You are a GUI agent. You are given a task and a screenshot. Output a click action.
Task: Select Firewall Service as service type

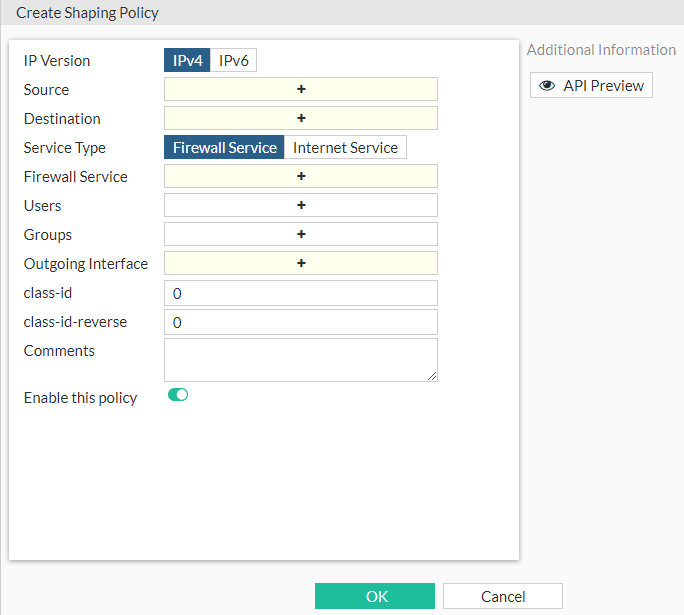[224, 147]
